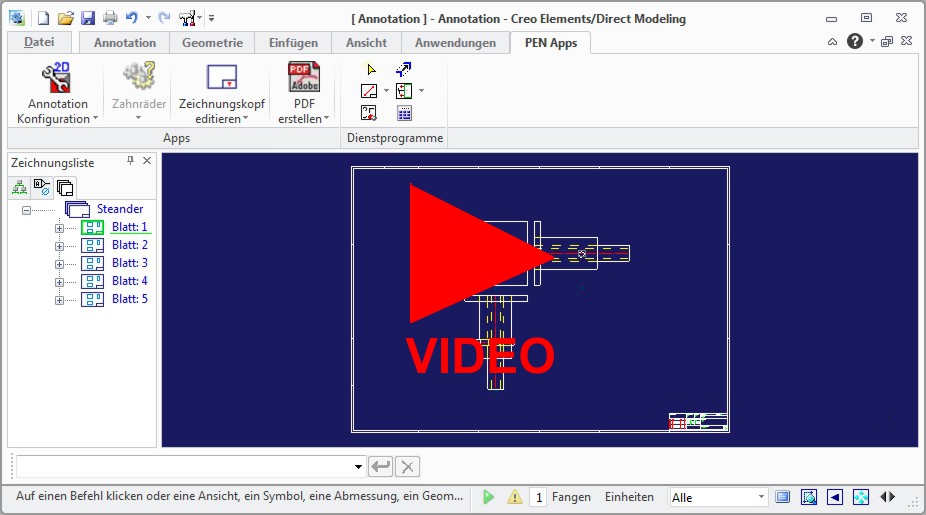Click the green play icon in status bar
This screenshot has height=515, width=926.
tap(488, 497)
